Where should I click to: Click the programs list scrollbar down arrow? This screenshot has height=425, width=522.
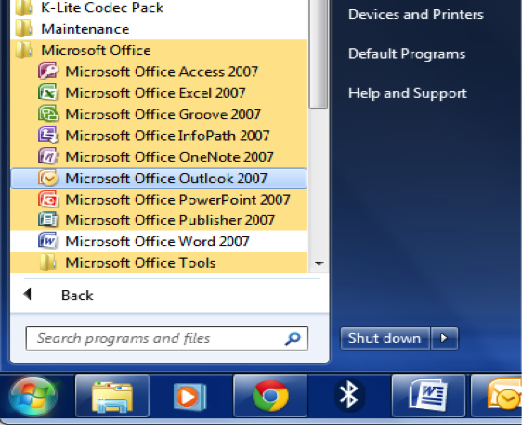point(319,263)
